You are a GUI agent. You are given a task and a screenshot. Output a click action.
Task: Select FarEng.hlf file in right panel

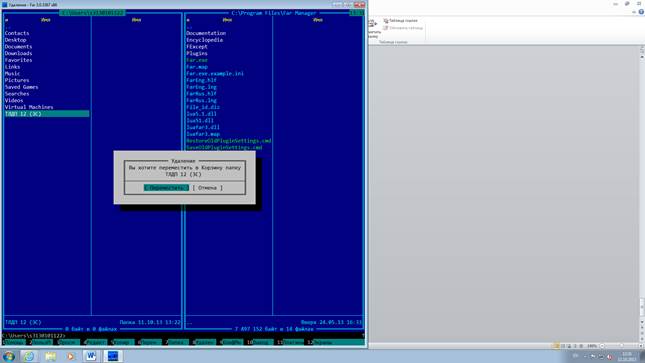(x=201, y=80)
